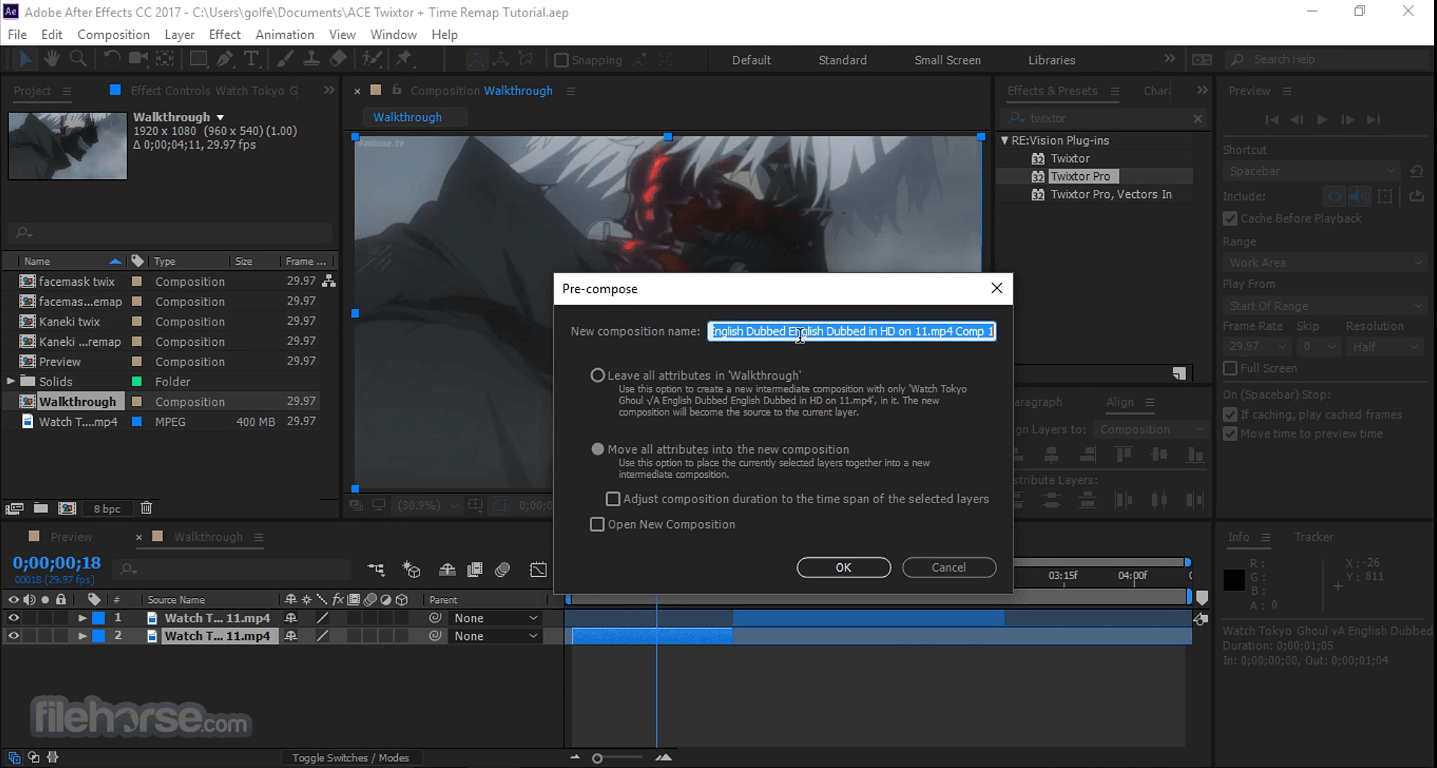Select the Brush tool

285,59
